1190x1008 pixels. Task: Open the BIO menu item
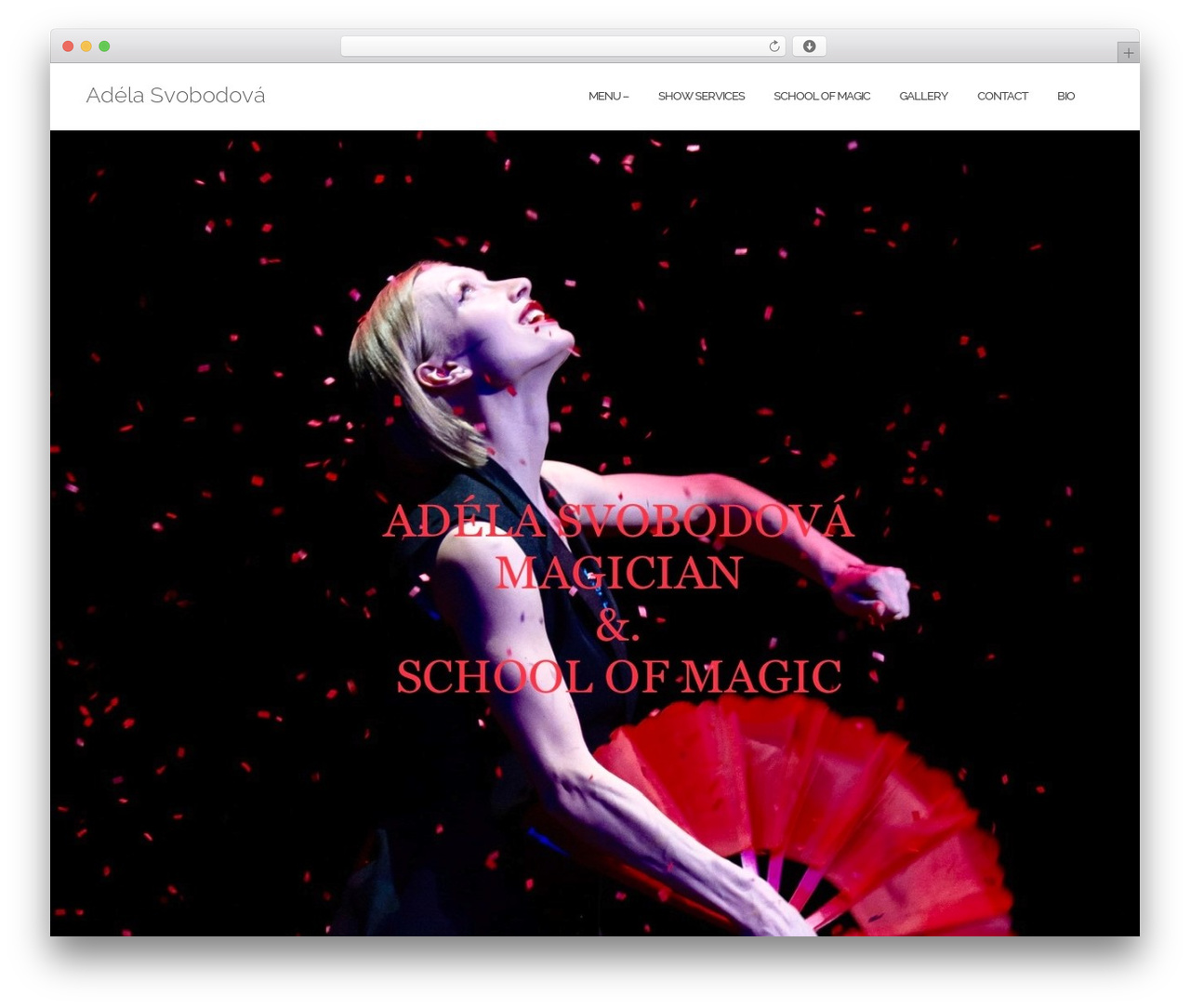(1065, 96)
